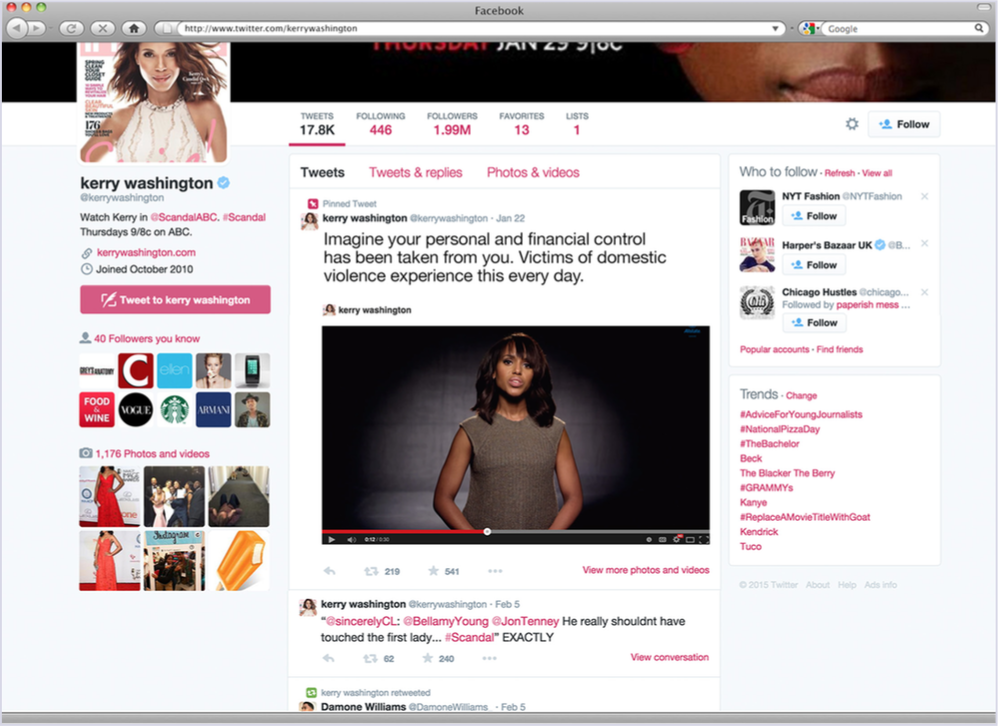Stop loading with the X toolbar button
The image size is (998, 726).
click(x=102, y=28)
